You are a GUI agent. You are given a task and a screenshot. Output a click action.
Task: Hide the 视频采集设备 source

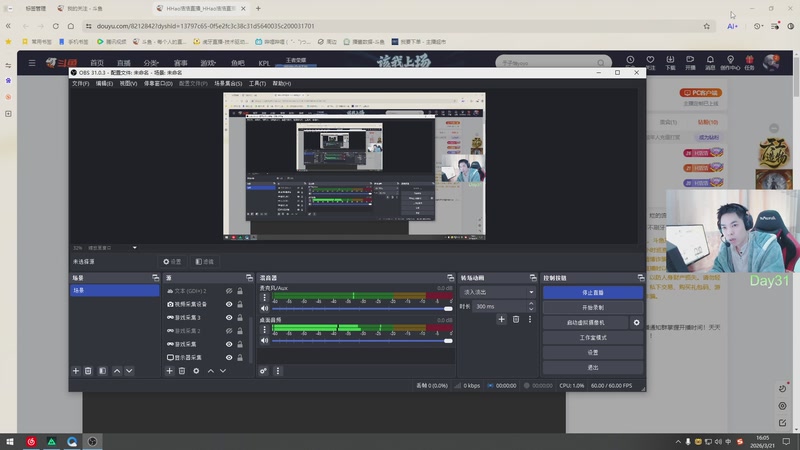[x=229, y=304]
